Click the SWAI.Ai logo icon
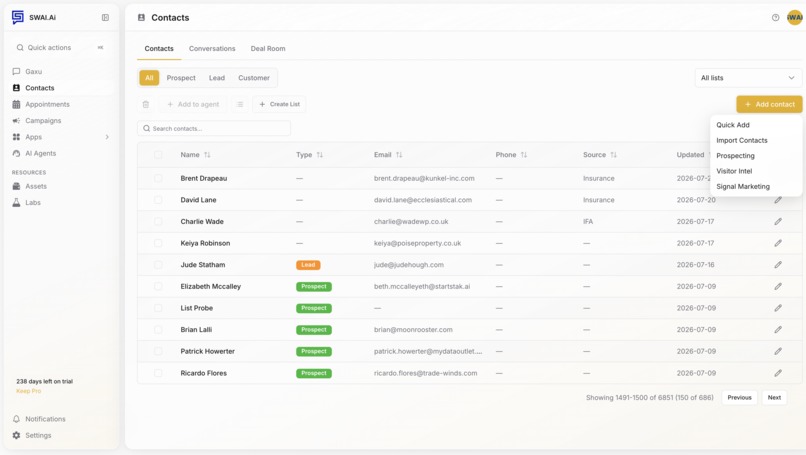The image size is (806, 455). [17, 17]
